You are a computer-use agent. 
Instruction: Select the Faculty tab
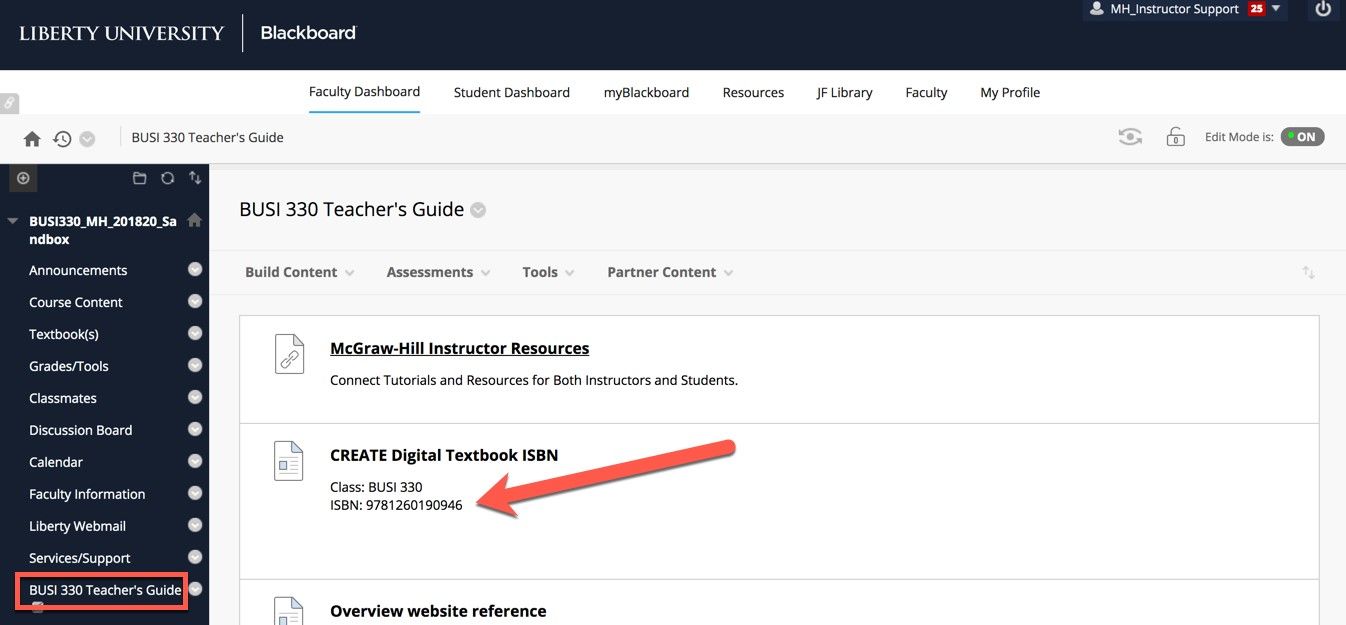click(x=926, y=92)
